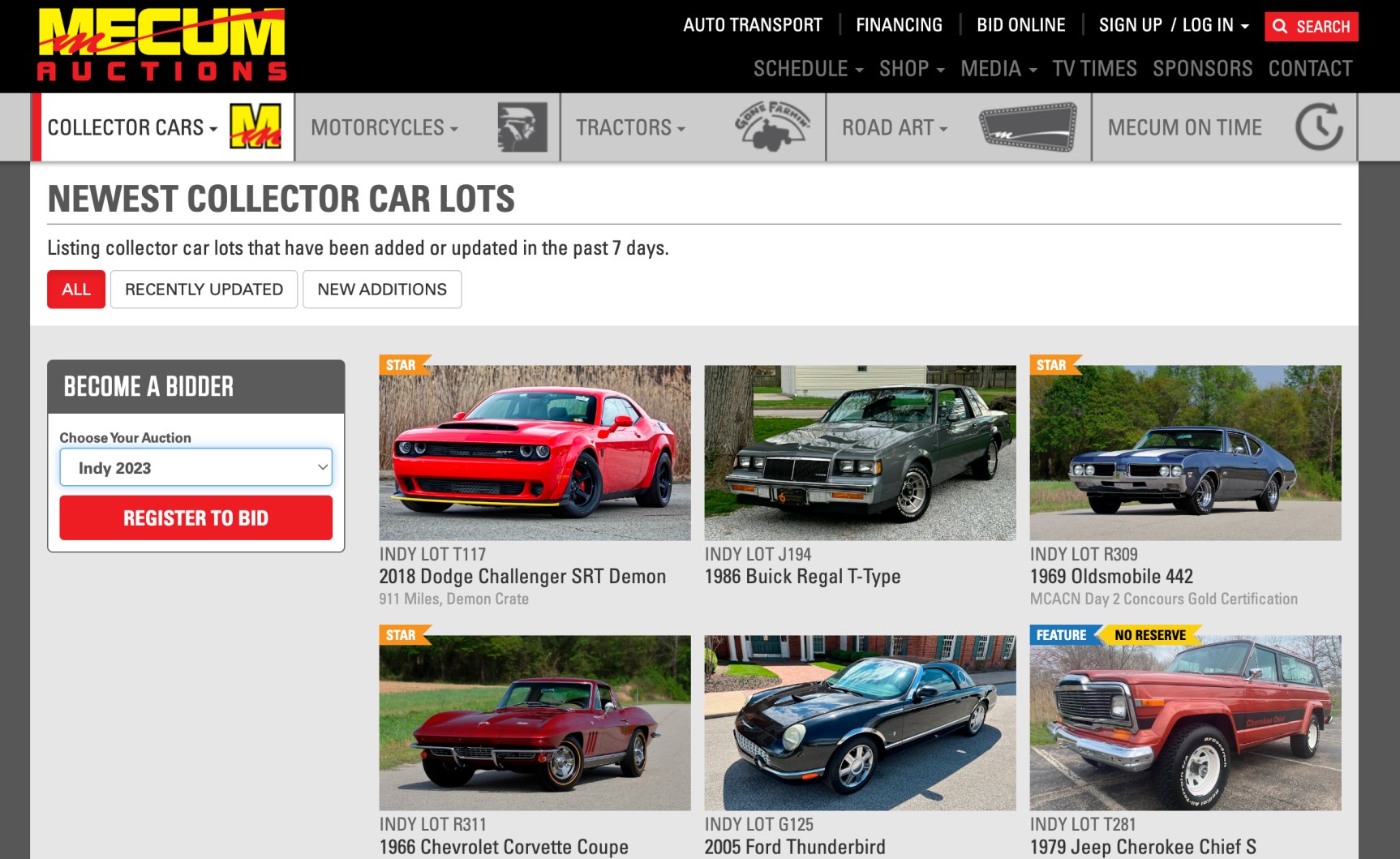The image size is (1400, 859).
Task: Click Indy Lot R309 label
Action: (1084, 554)
